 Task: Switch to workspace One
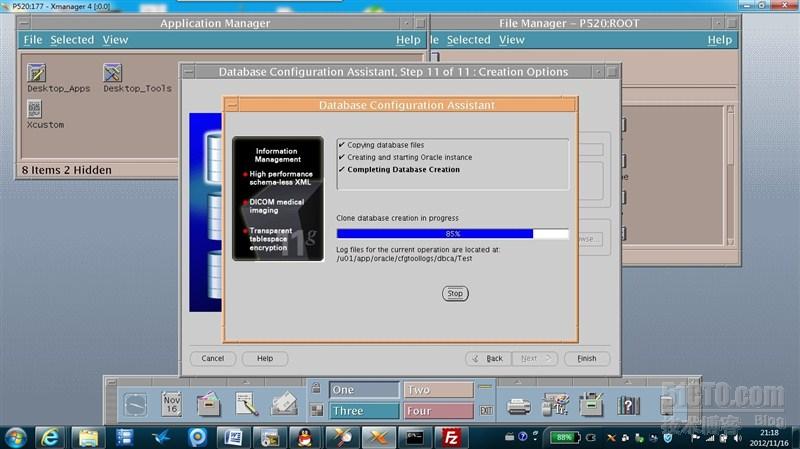(x=364, y=390)
